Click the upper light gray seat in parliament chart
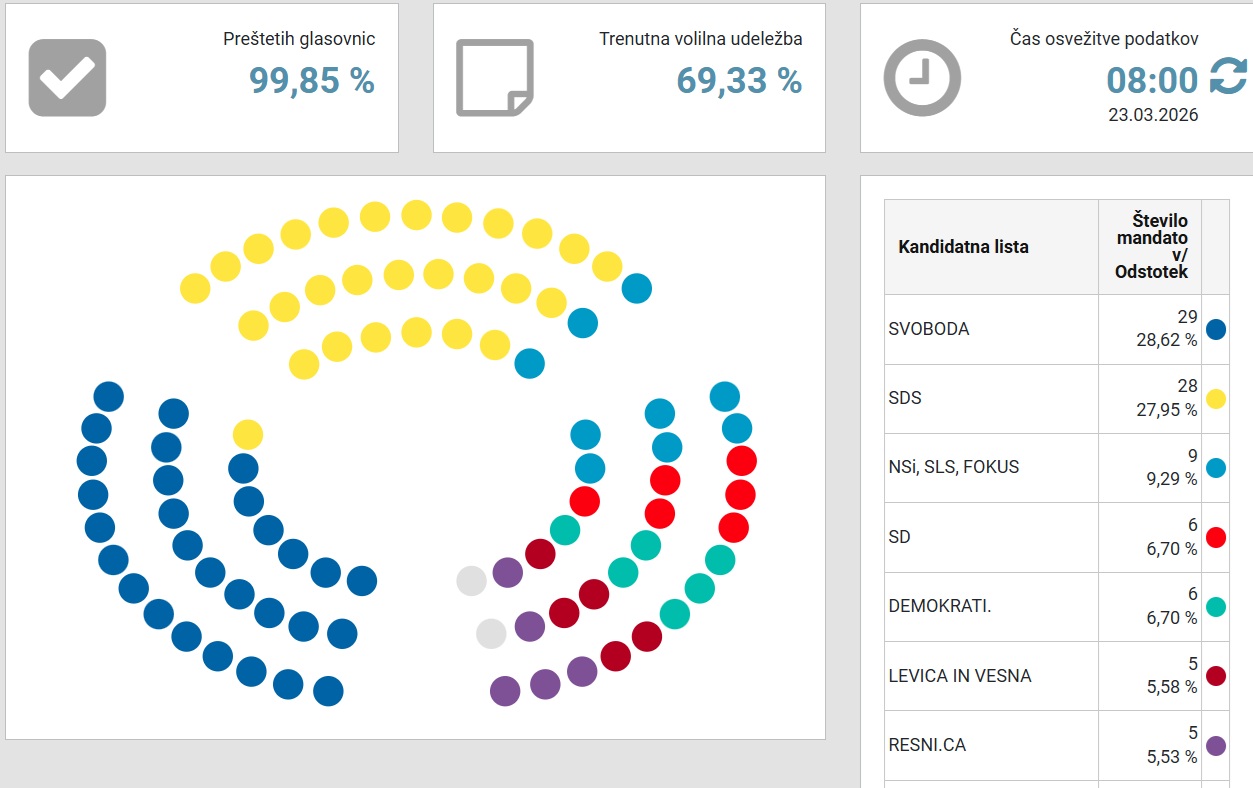Image resolution: width=1253 pixels, height=788 pixels. [471, 580]
